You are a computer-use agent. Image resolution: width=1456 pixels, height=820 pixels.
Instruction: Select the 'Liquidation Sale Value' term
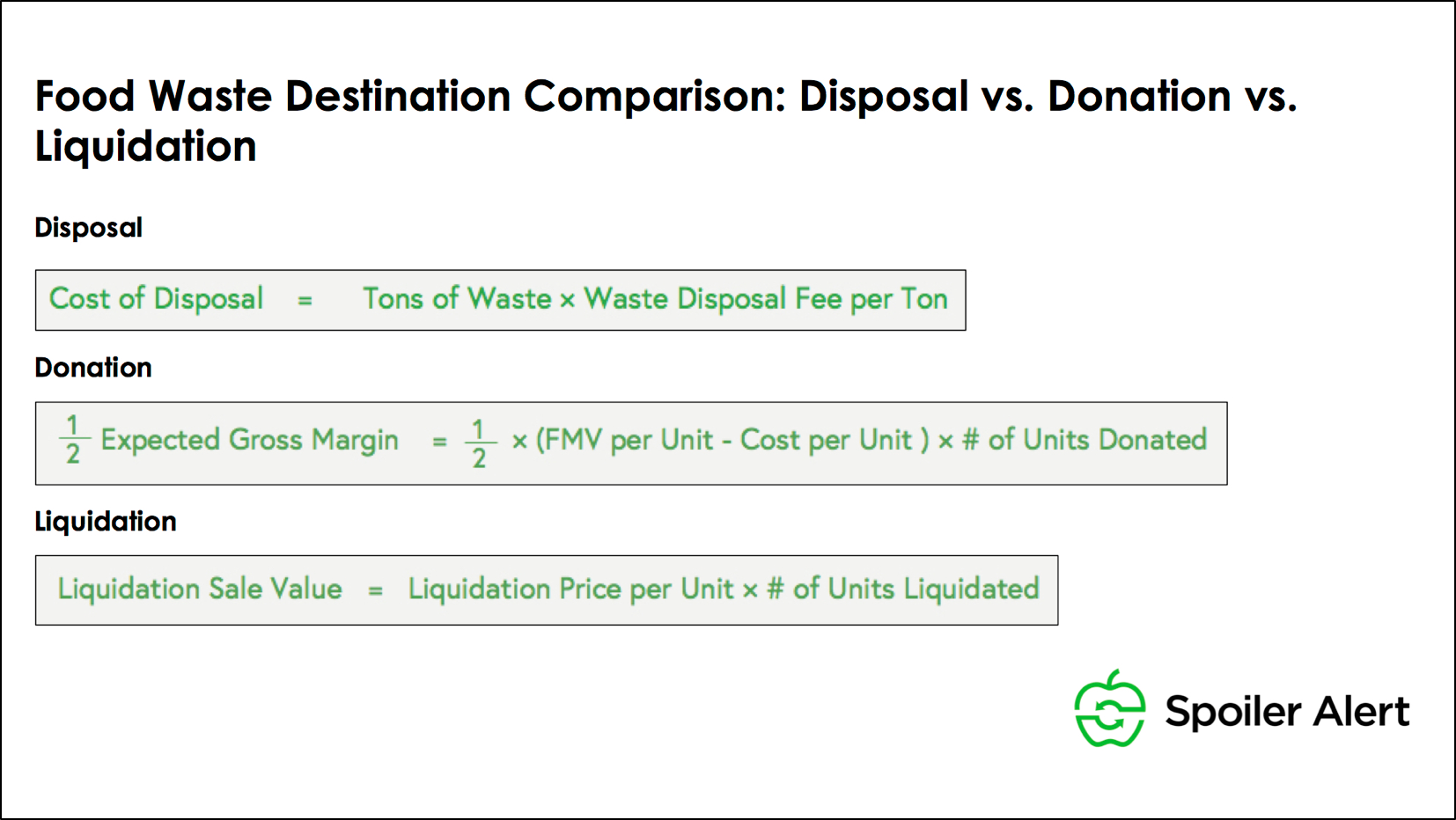200,589
